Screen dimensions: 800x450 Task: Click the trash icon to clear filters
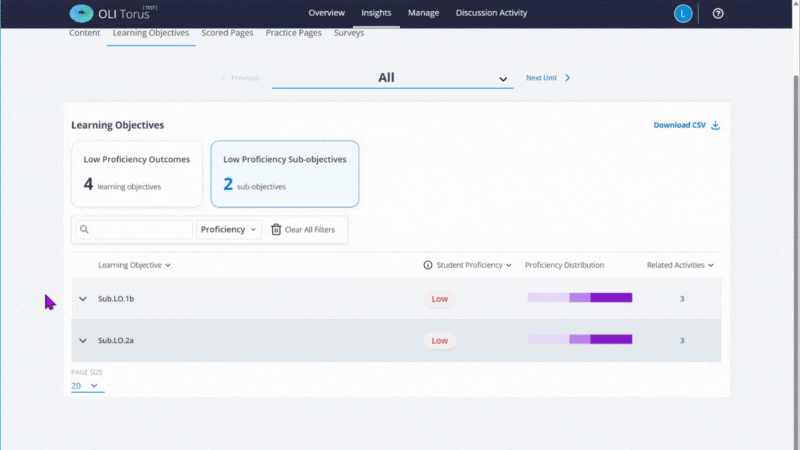276,229
